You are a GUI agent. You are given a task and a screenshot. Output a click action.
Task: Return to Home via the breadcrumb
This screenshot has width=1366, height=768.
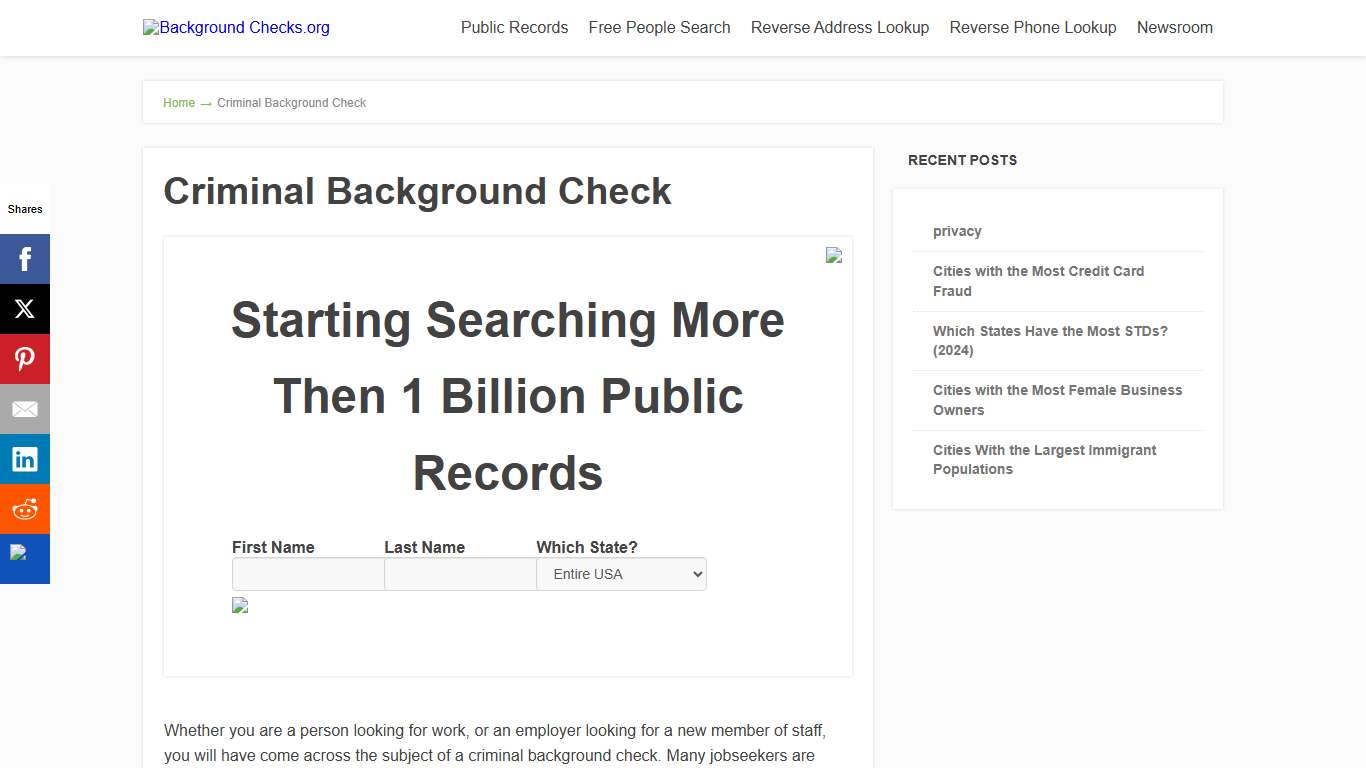coord(179,102)
